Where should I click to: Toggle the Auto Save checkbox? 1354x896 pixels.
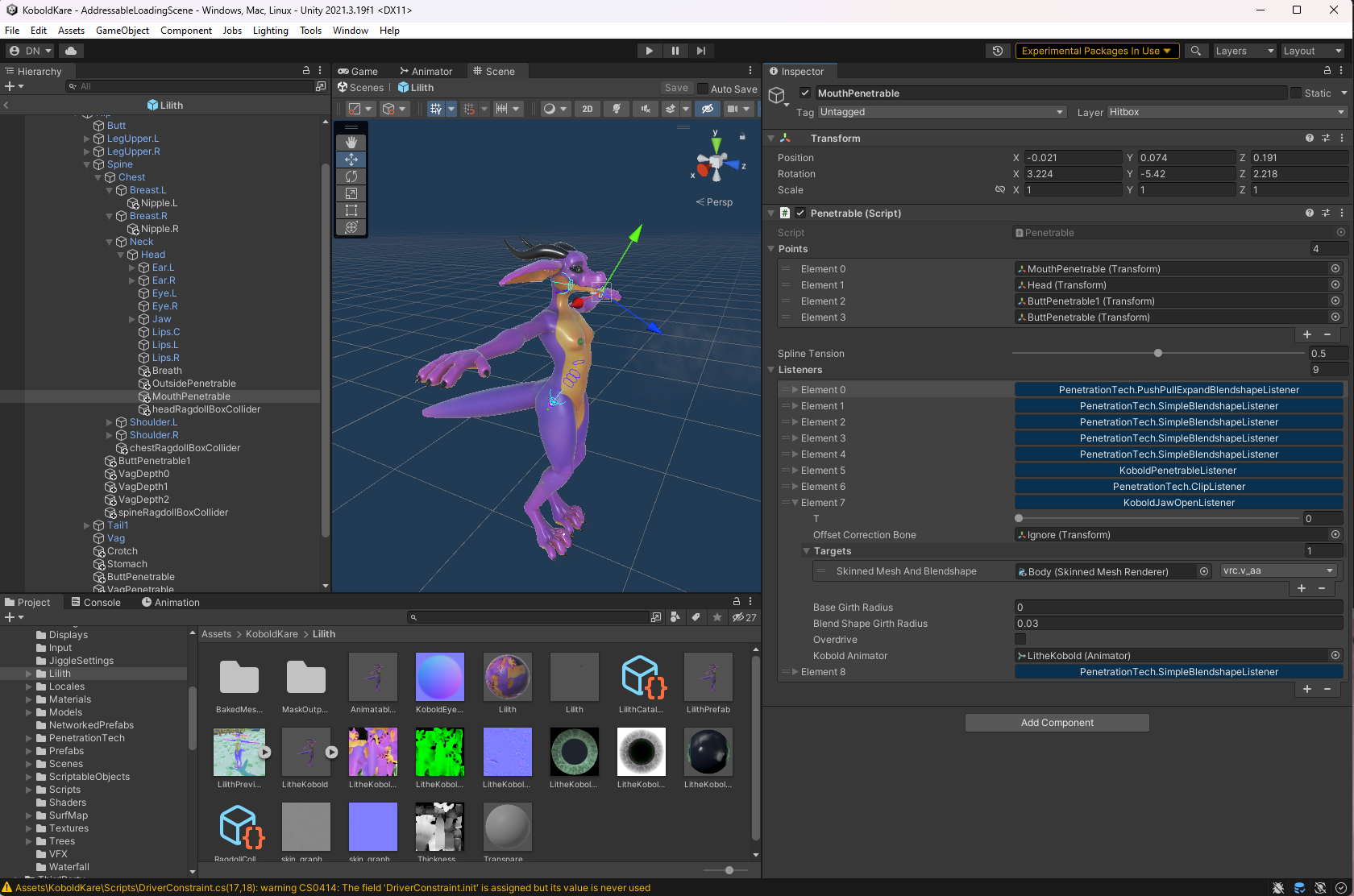[703, 89]
